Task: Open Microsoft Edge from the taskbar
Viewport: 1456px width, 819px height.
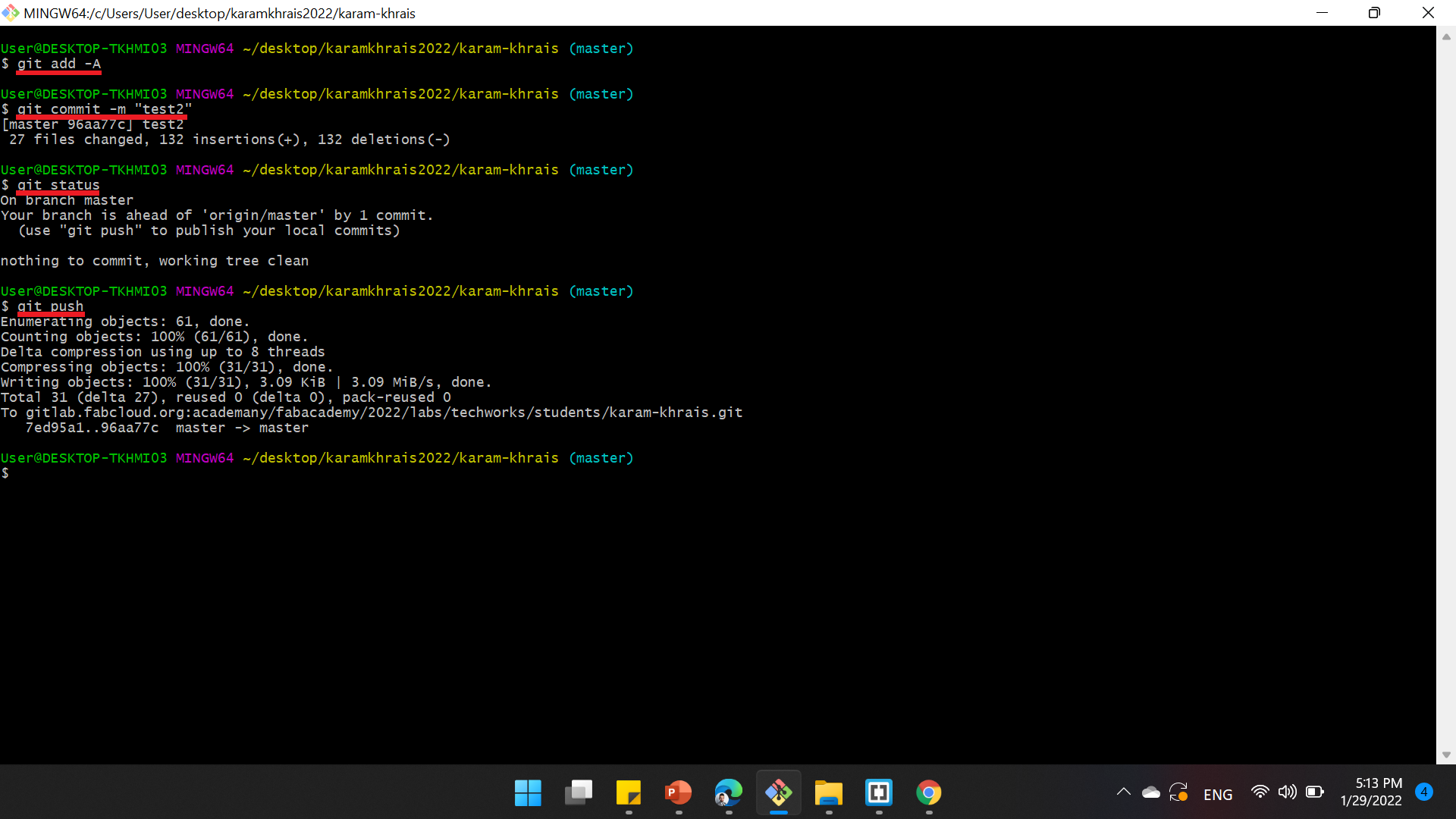Action: pyautogui.click(x=729, y=793)
